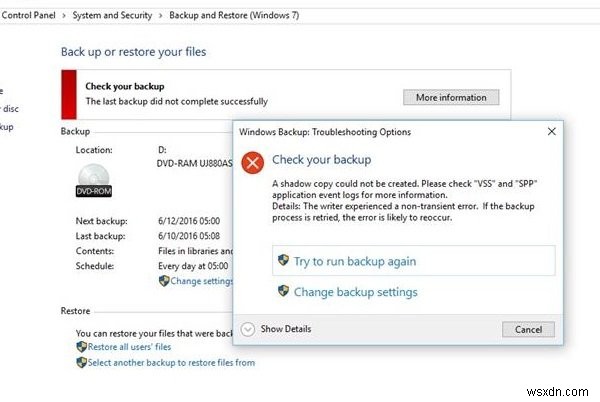Open the Restore all users' files link
600x402 pixels.
point(129,347)
